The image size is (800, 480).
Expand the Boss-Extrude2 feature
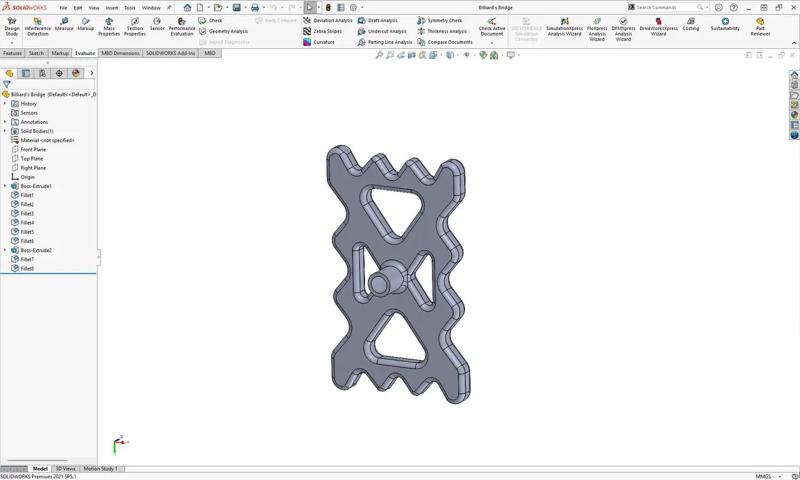tap(5, 250)
